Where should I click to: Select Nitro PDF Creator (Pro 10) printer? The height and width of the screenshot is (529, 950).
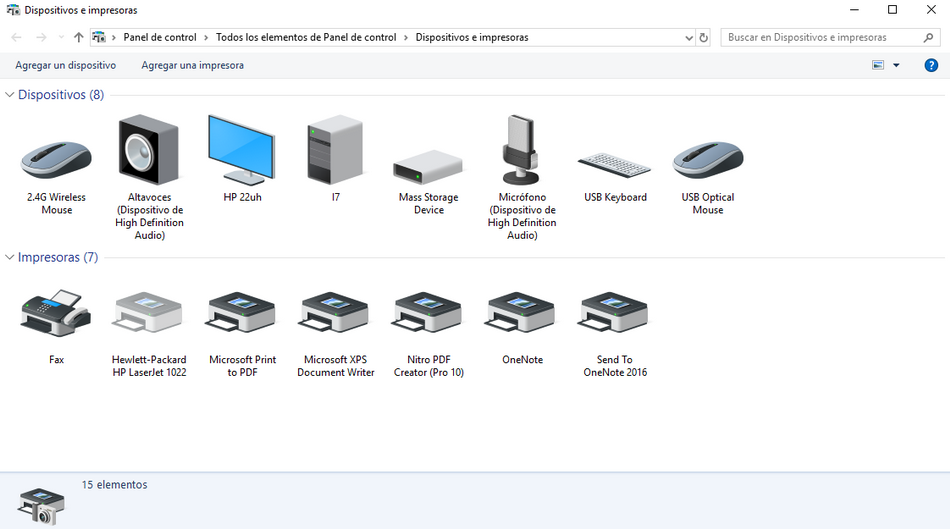pos(428,314)
